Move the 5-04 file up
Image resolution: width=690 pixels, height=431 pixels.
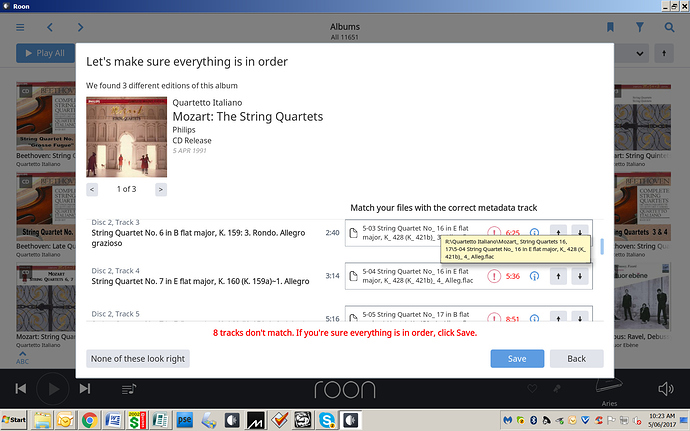tap(558, 276)
